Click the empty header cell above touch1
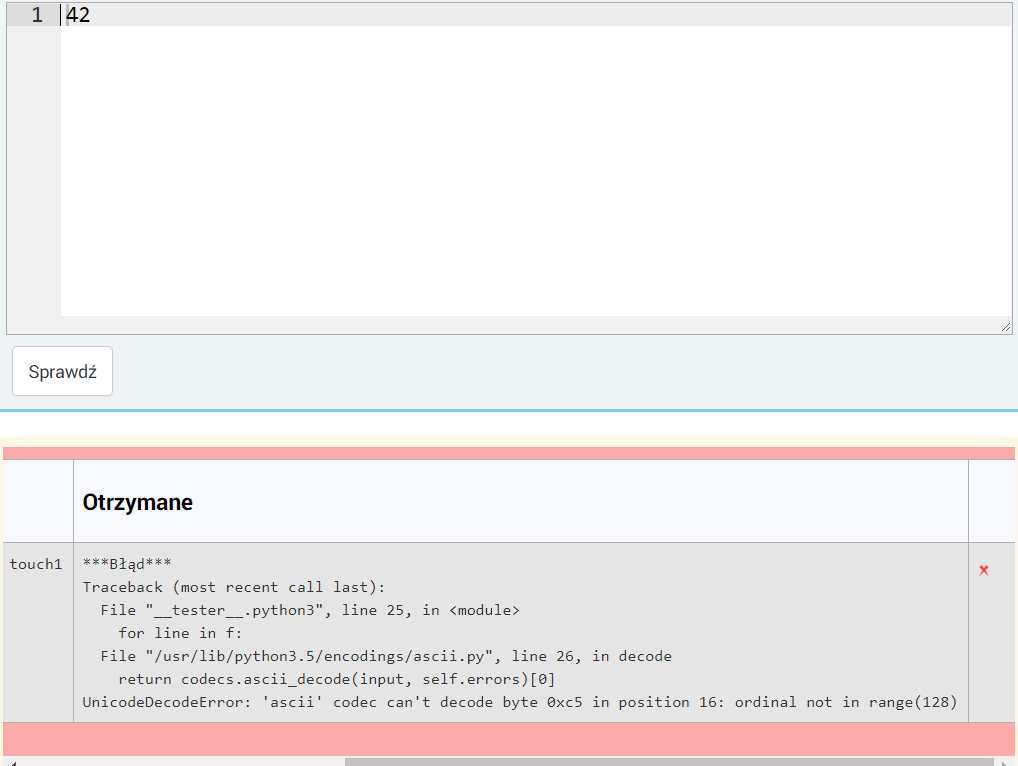 [38, 502]
